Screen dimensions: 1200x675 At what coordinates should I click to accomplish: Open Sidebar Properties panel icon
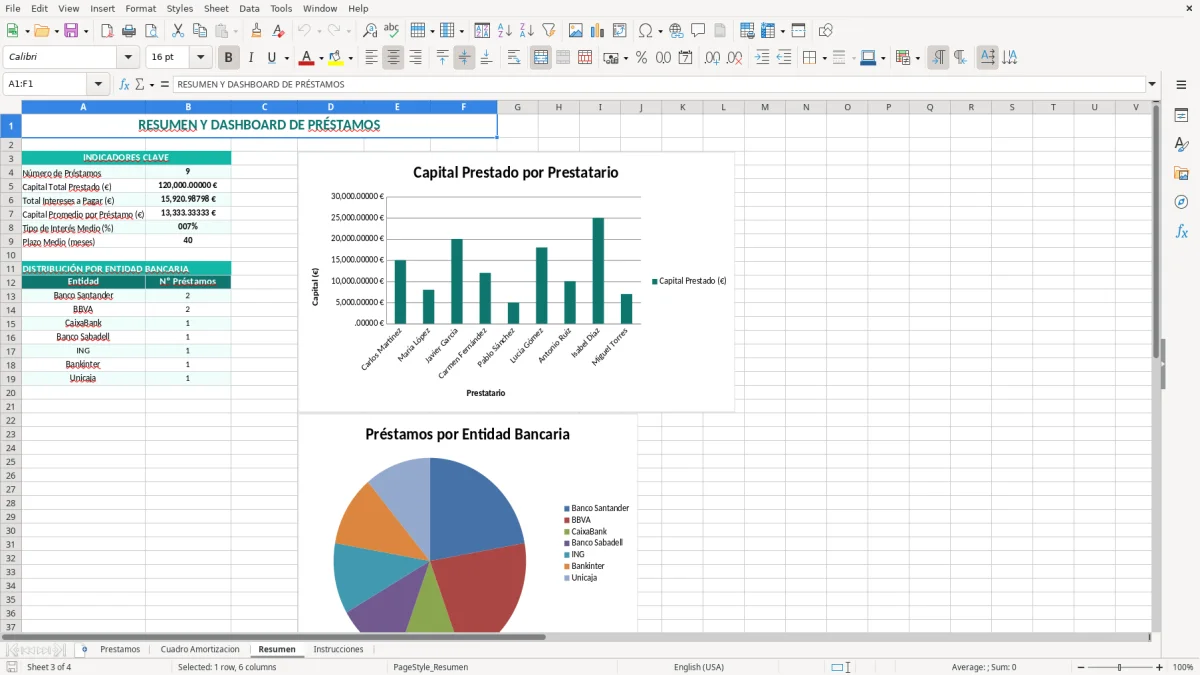tap(1181, 115)
